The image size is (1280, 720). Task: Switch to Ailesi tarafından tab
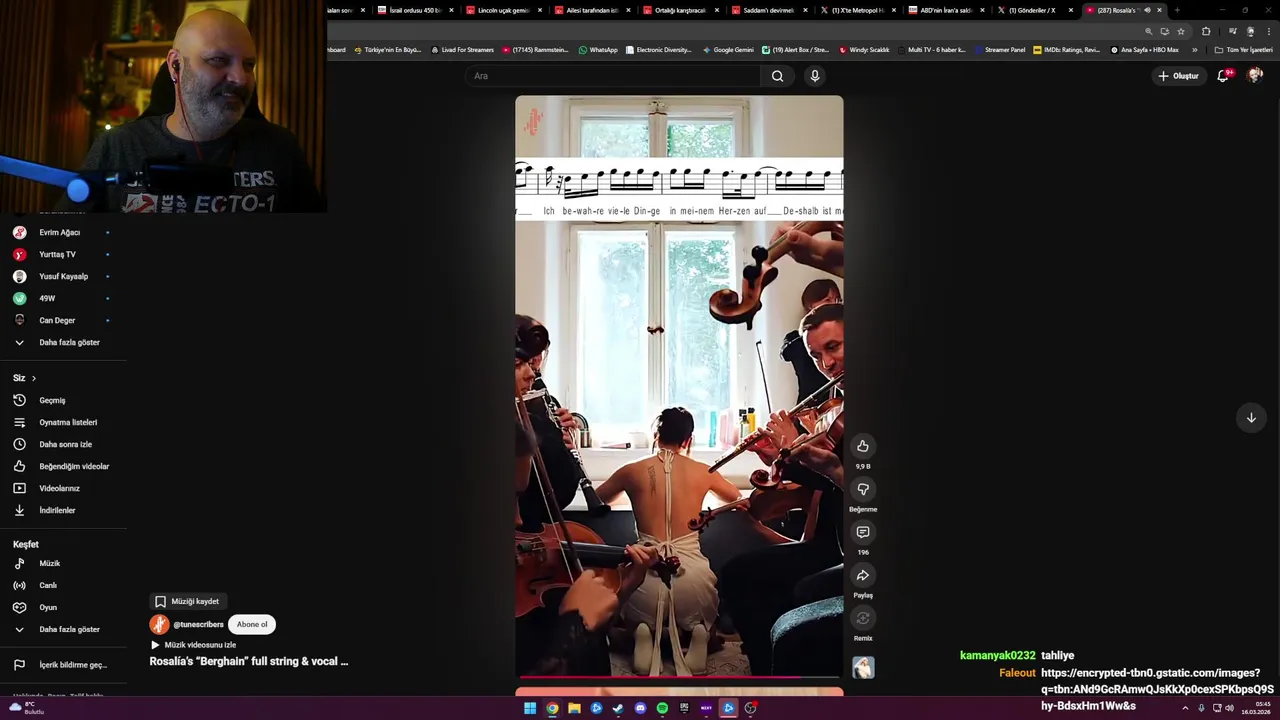click(x=592, y=10)
